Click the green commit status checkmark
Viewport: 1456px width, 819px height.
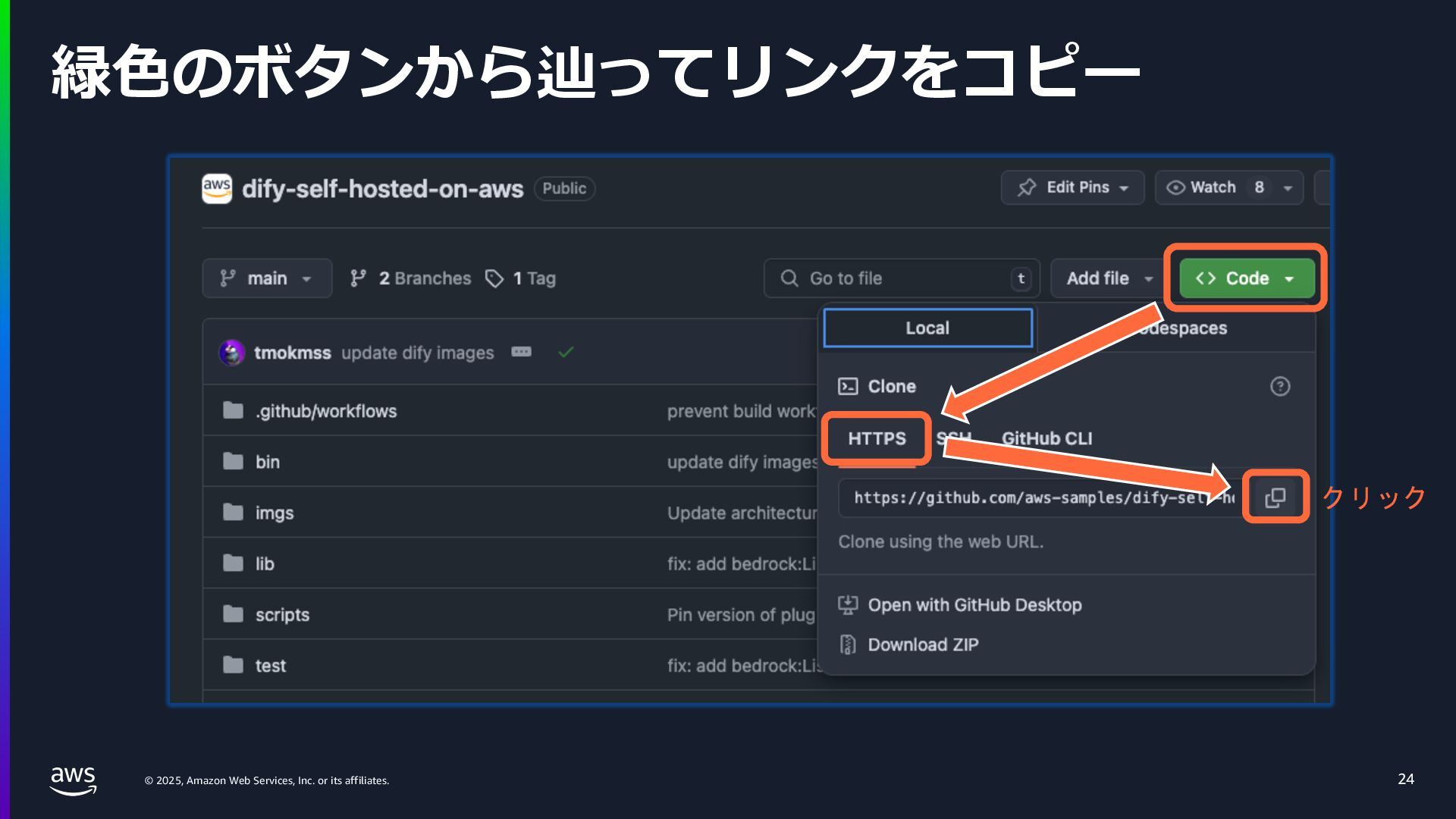tap(566, 352)
